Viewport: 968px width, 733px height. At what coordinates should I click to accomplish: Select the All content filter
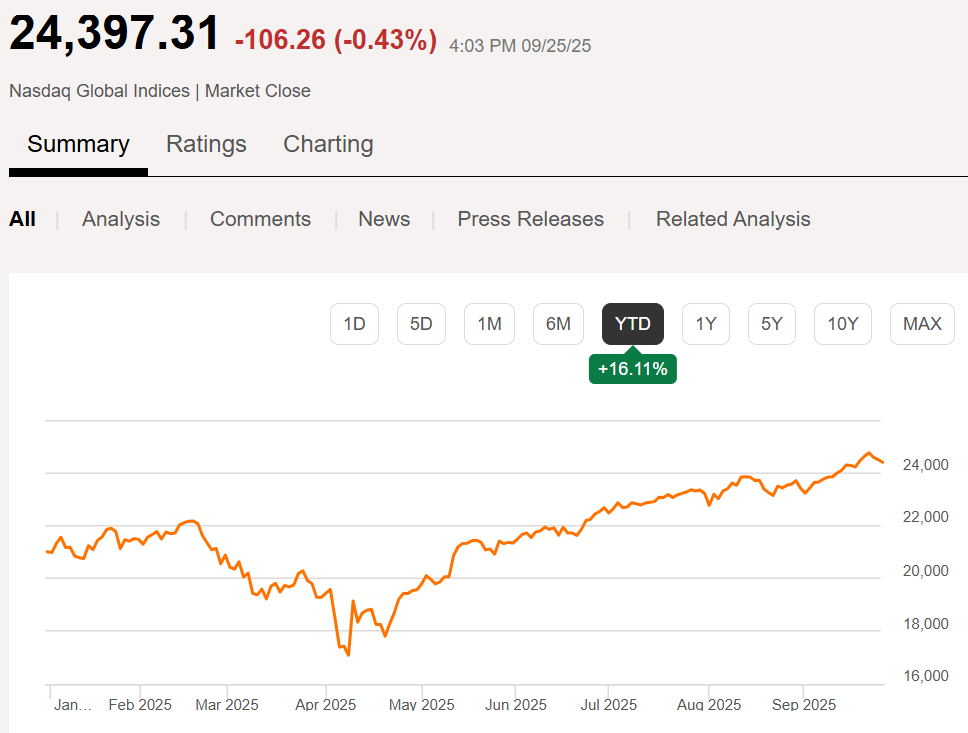coord(22,219)
